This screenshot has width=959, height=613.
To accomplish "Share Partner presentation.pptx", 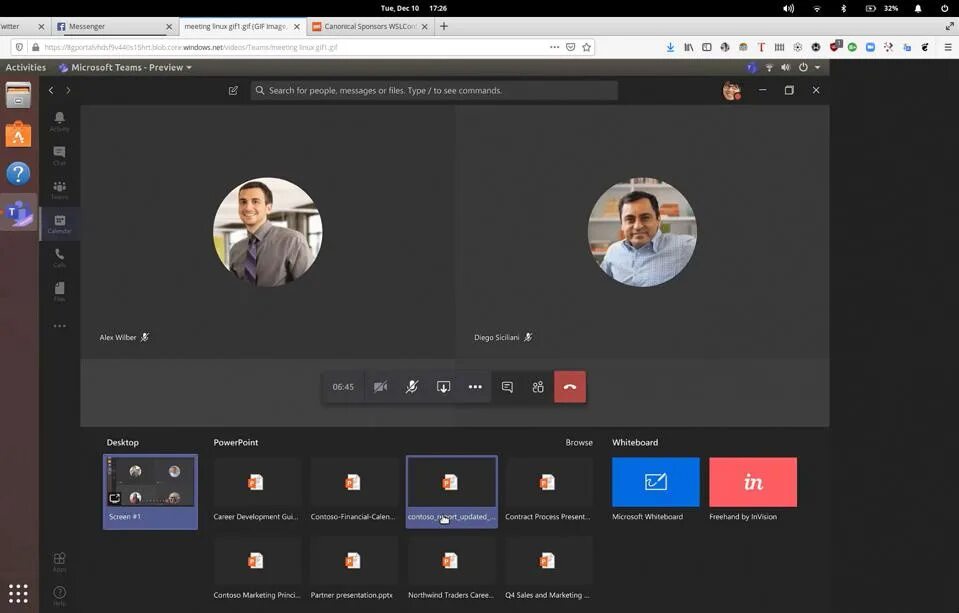I will 353,569.
